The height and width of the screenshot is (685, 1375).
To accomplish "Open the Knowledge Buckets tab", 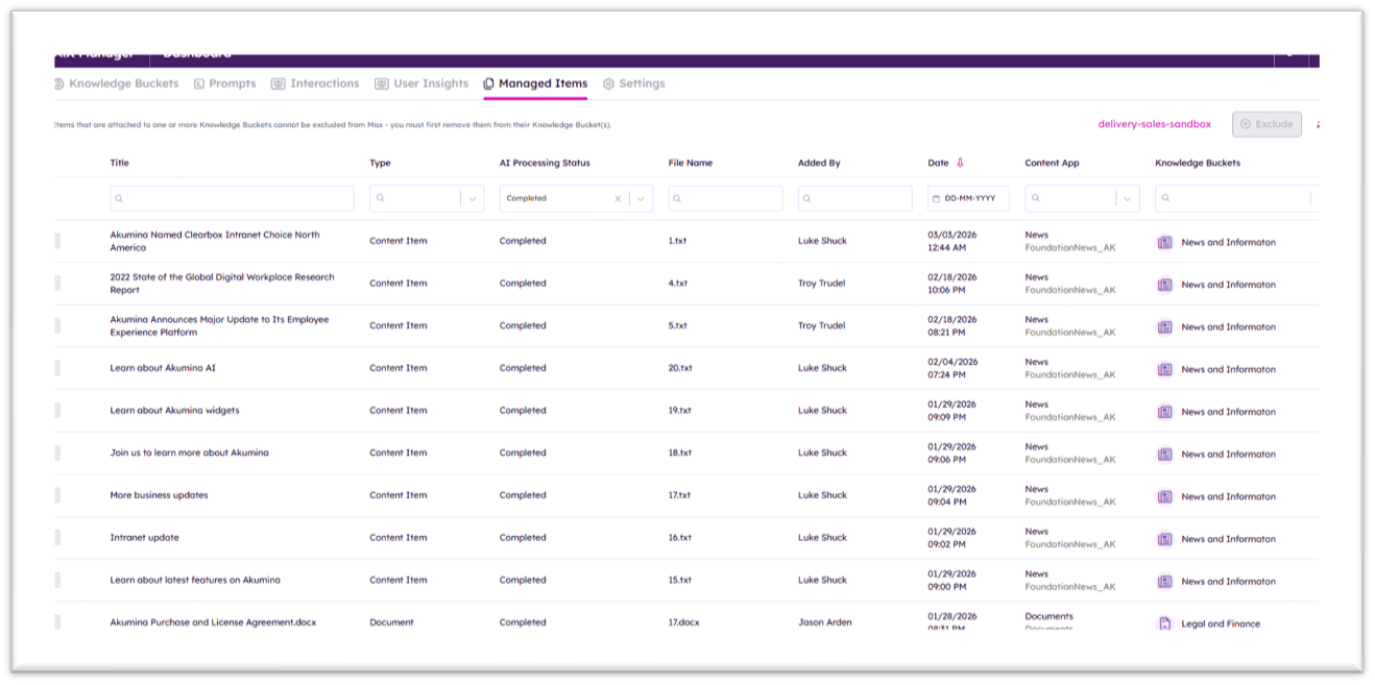I will (x=117, y=84).
